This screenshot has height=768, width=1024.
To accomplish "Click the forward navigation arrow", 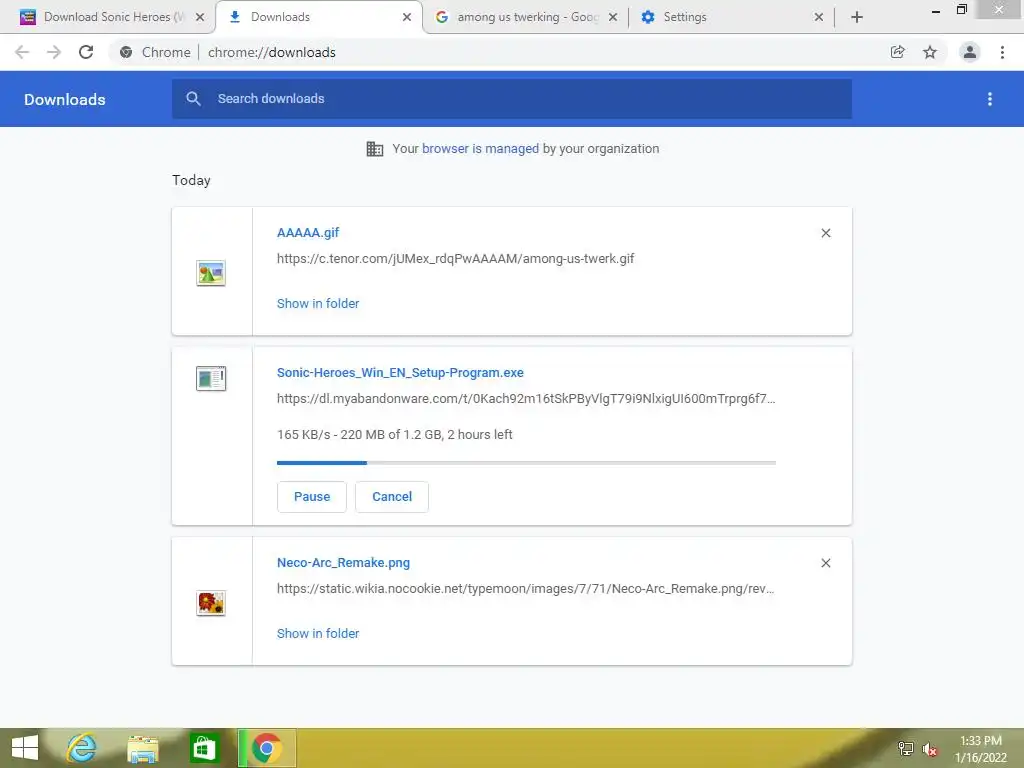I will click(x=54, y=52).
